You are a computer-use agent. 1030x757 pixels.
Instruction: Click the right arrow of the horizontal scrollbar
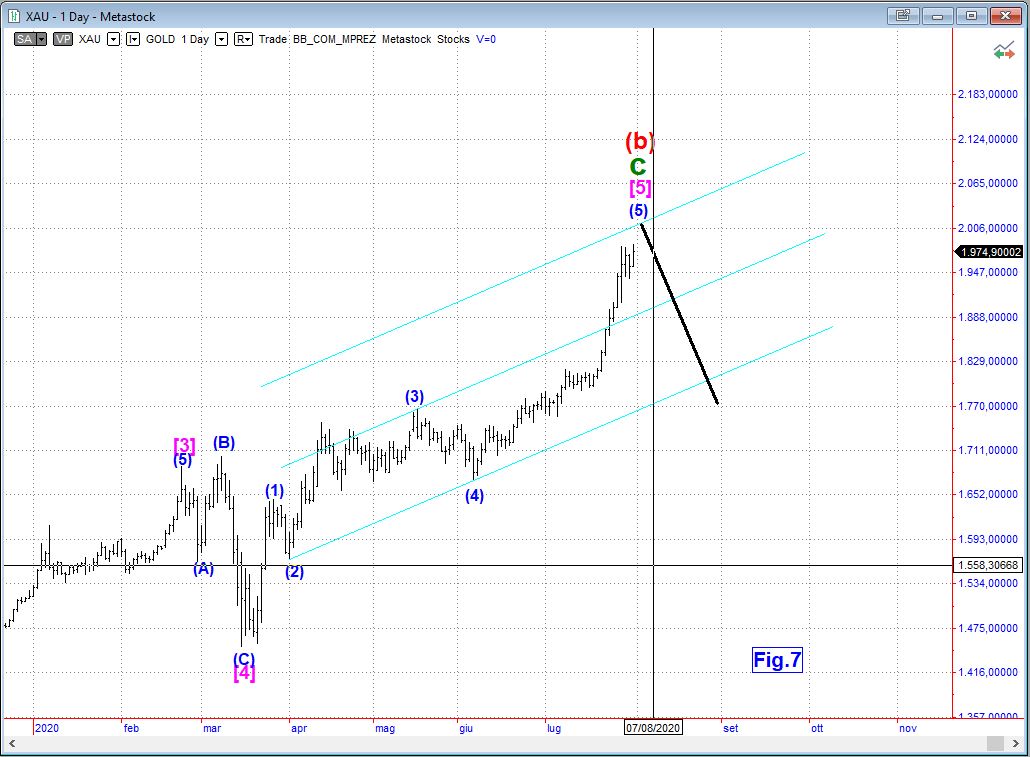[x=1017, y=743]
